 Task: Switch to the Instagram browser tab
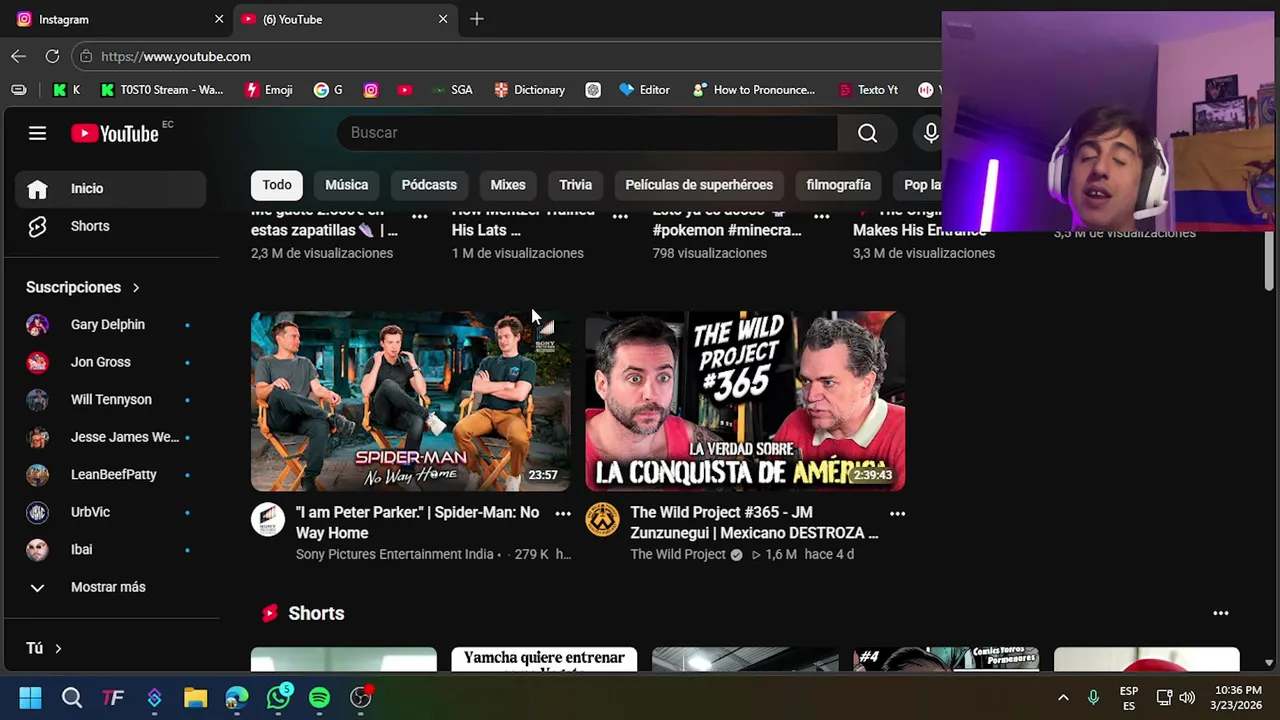pyautogui.click(x=115, y=19)
